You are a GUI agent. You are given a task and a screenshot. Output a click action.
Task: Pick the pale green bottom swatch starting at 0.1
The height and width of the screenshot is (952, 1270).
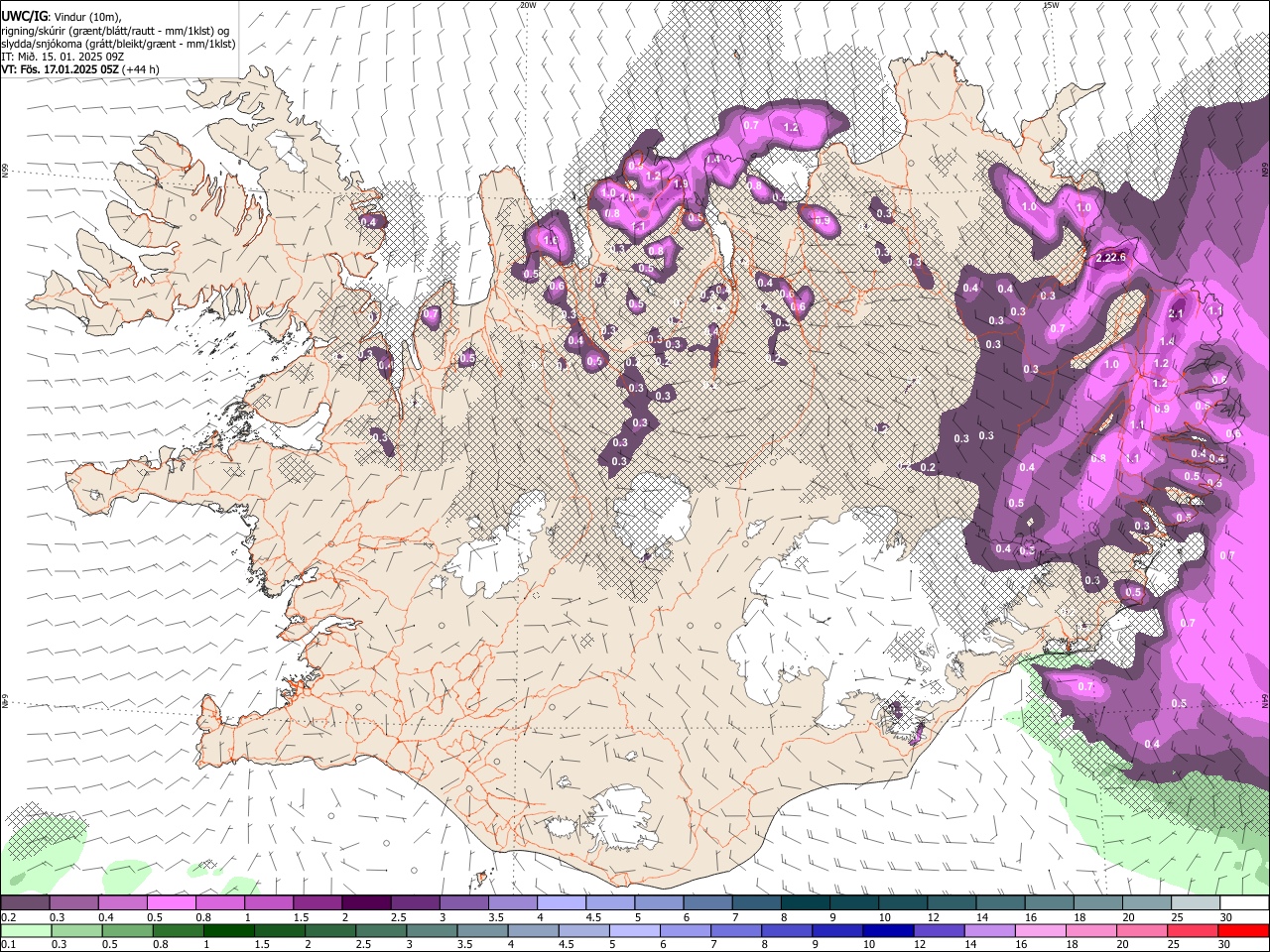(27, 931)
